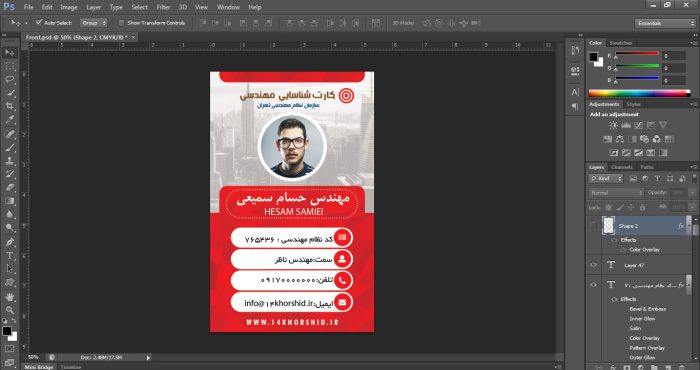Click the R color slider
The height and width of the screenshot is (370, 700).
638,54
